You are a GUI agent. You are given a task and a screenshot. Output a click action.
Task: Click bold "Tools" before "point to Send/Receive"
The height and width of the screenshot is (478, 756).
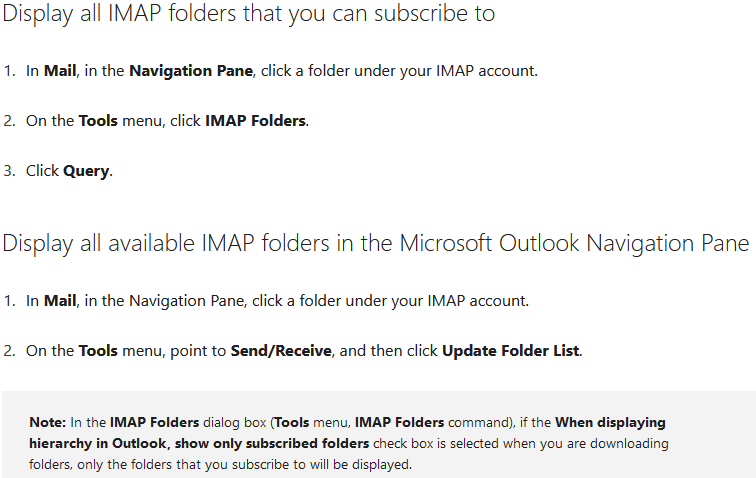pos(98,351)
